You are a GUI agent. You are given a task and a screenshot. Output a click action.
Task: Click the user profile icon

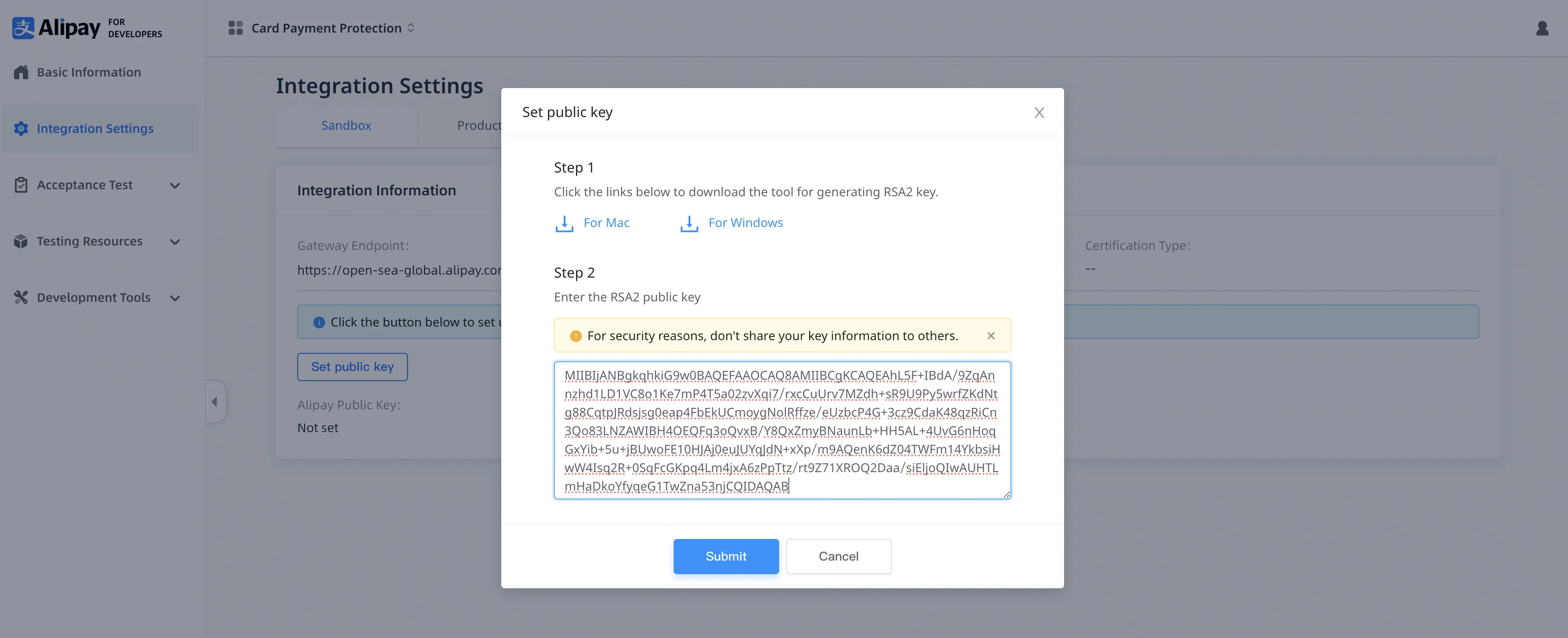1542,28
